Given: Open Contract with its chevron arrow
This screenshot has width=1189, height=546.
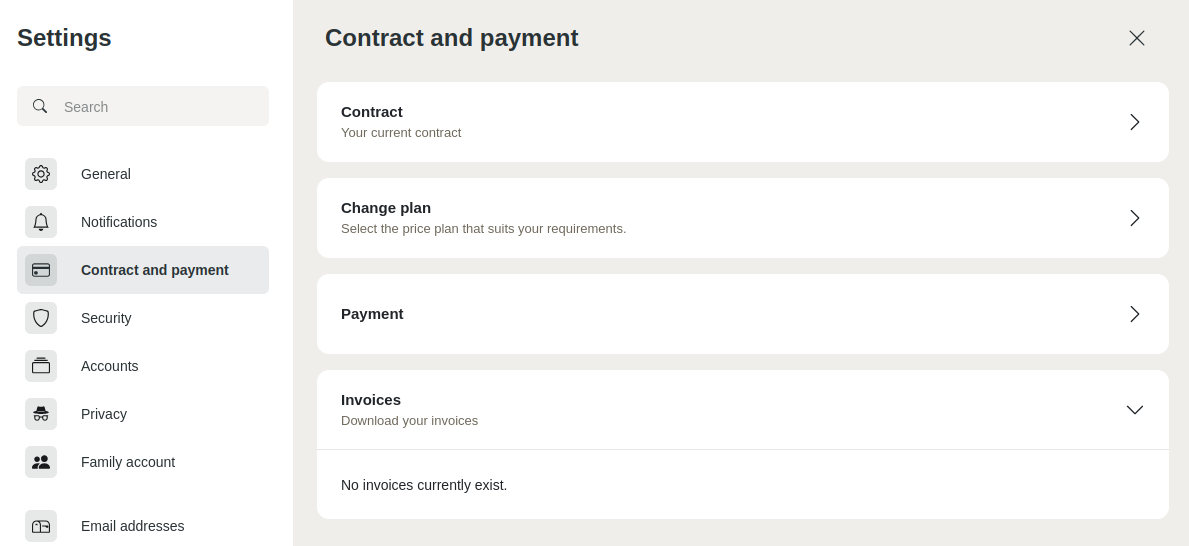Looking at the screenshot, I should click(x=1135, y=122).
